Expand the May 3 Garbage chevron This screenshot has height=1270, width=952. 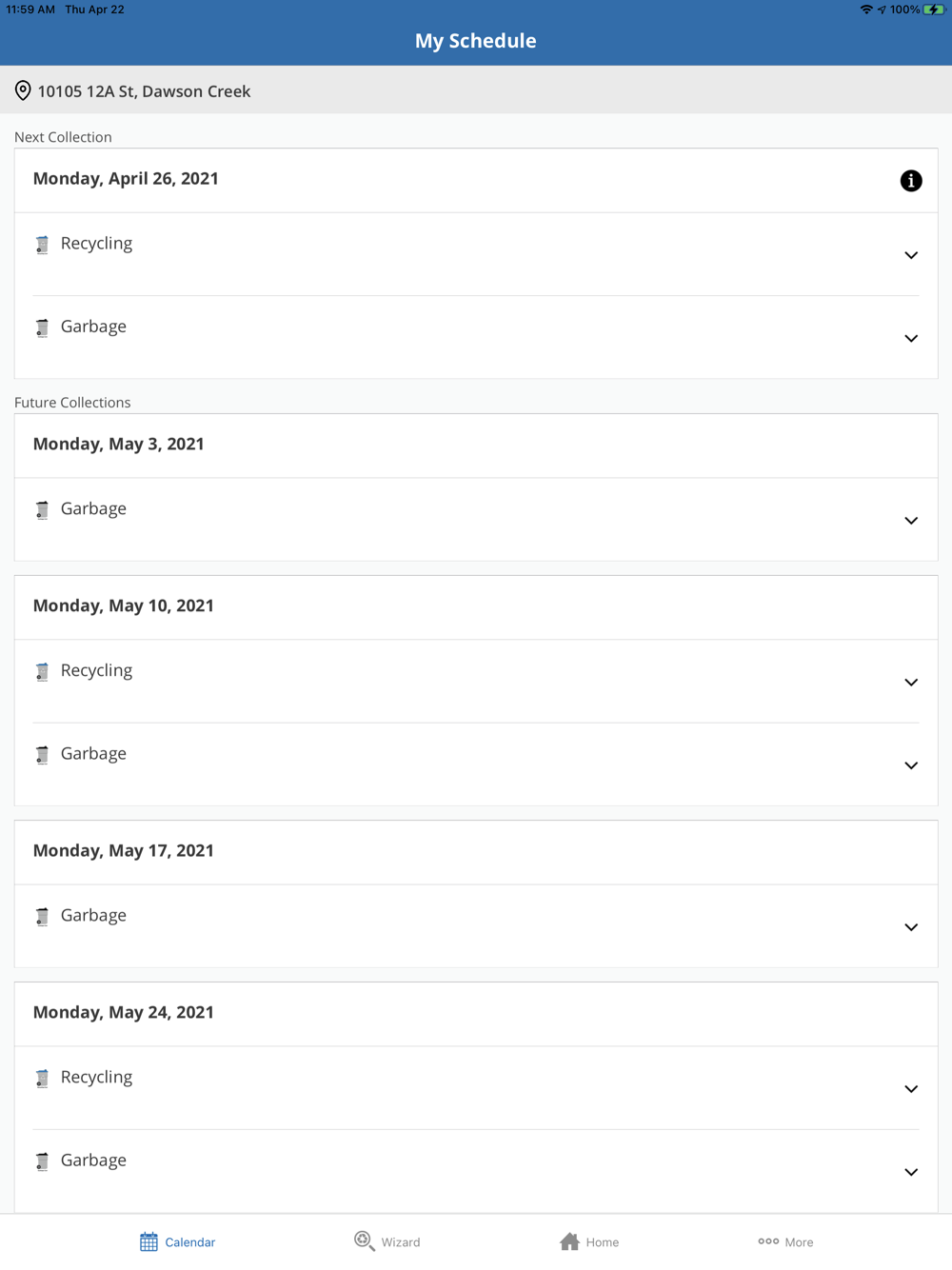pyautogui.click(x=910, y=521)
